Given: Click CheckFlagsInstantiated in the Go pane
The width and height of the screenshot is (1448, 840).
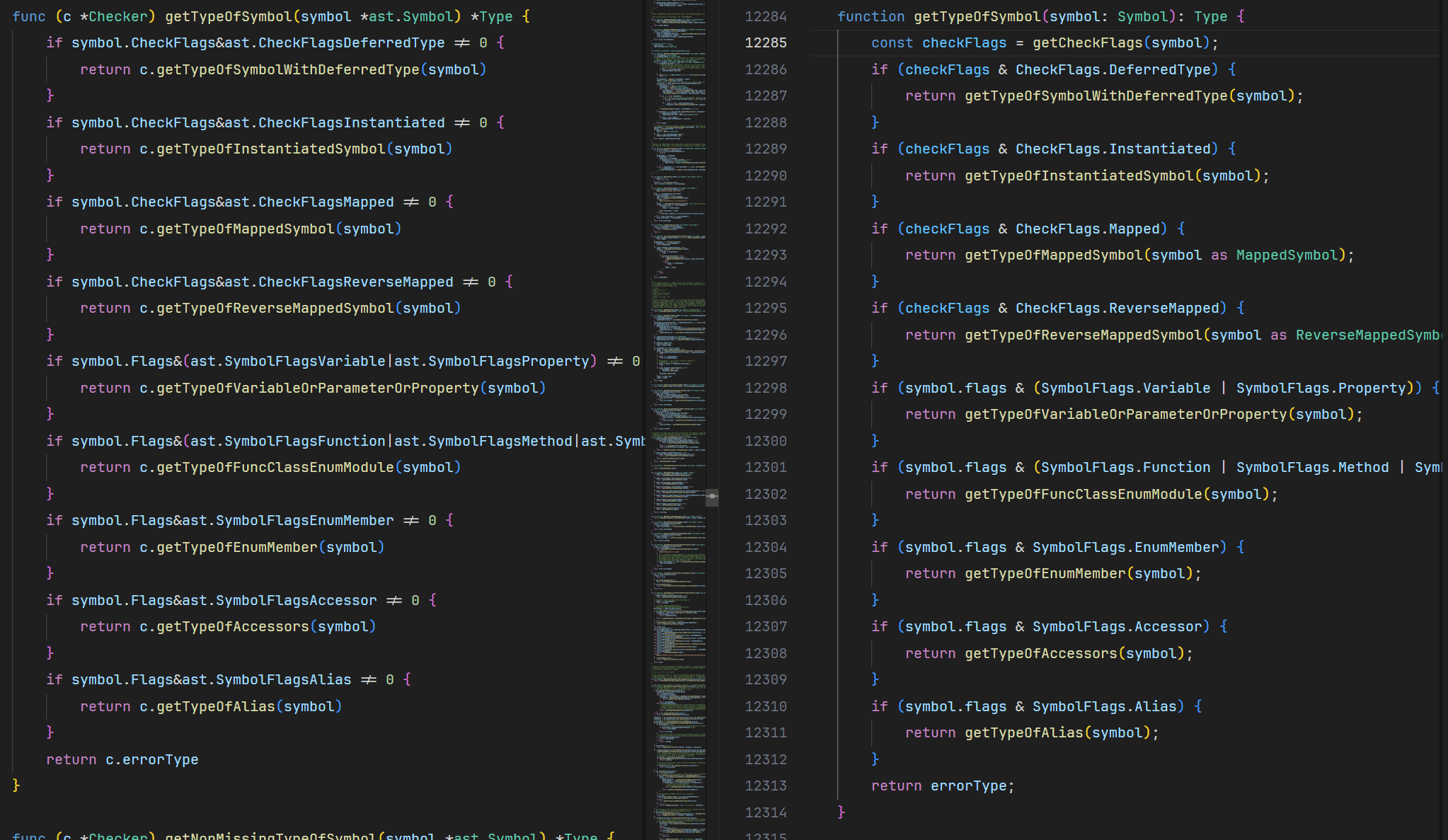Looking at the screenshot, I should click(x=352, y=122).
